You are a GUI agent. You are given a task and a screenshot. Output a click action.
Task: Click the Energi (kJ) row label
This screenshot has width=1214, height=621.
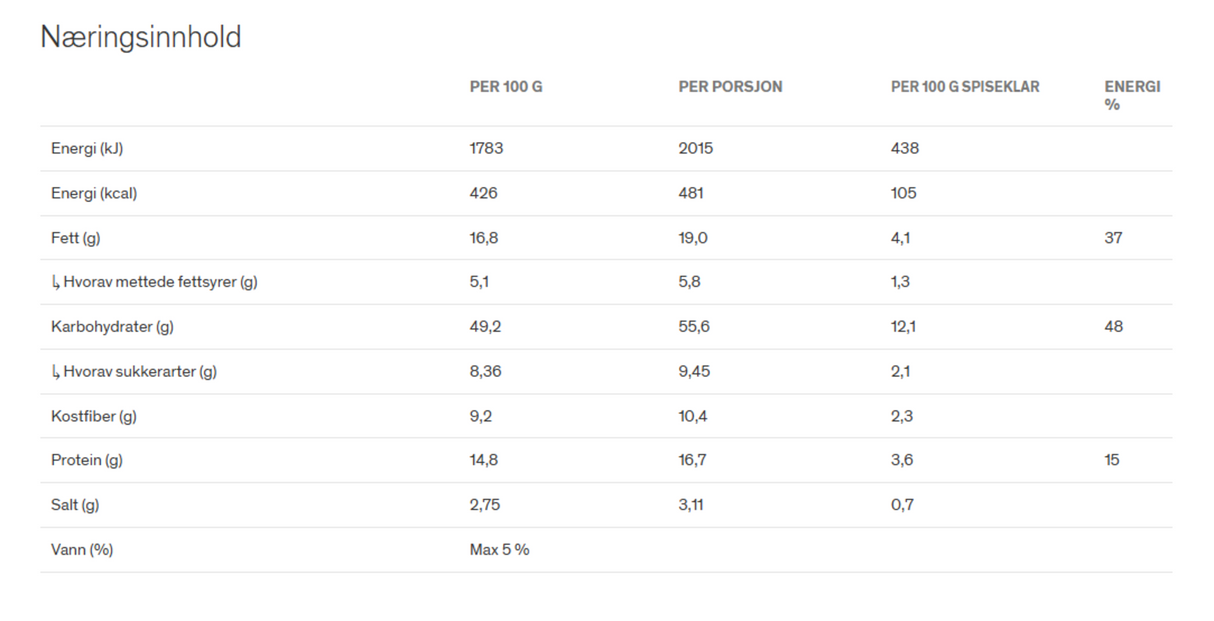point(87,149)
